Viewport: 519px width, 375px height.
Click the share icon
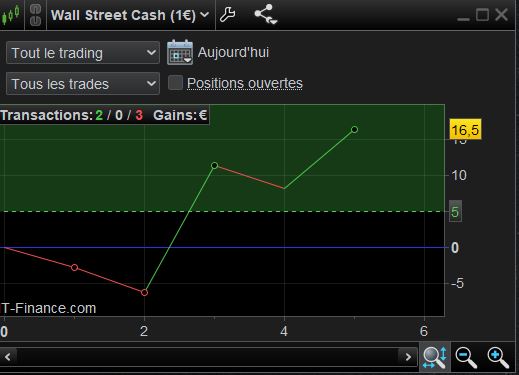click(265, 14)
